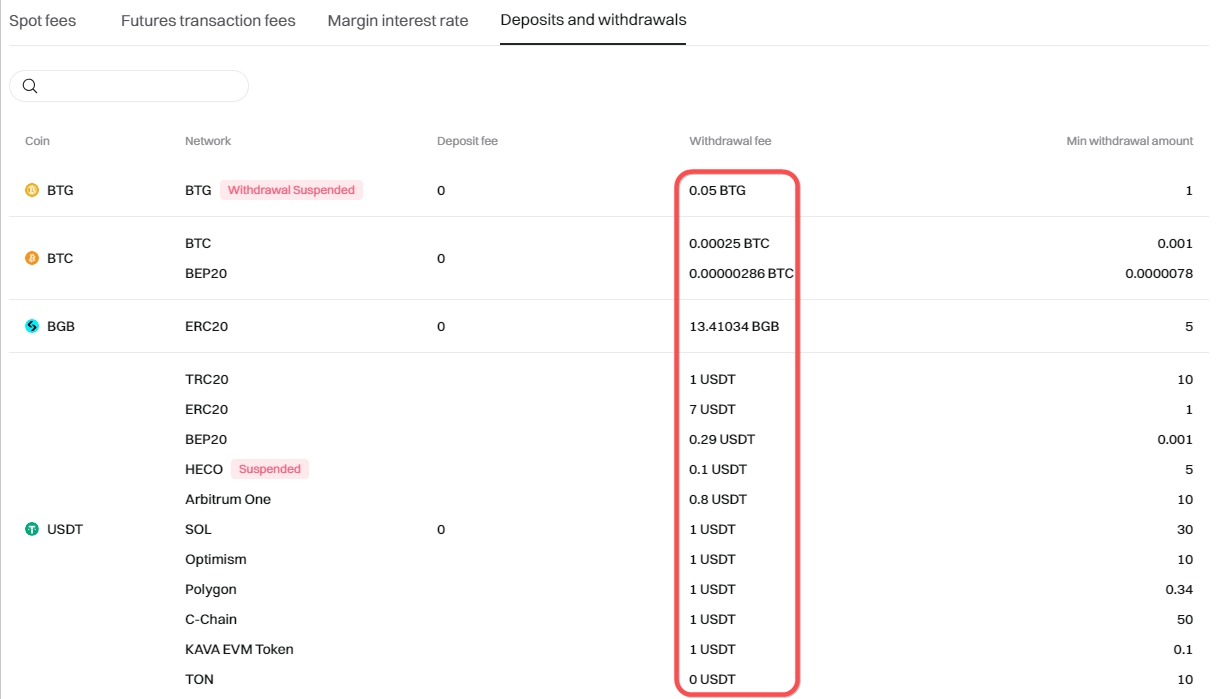
Task: Click the BTG coin name
Action: coord(60,190)
